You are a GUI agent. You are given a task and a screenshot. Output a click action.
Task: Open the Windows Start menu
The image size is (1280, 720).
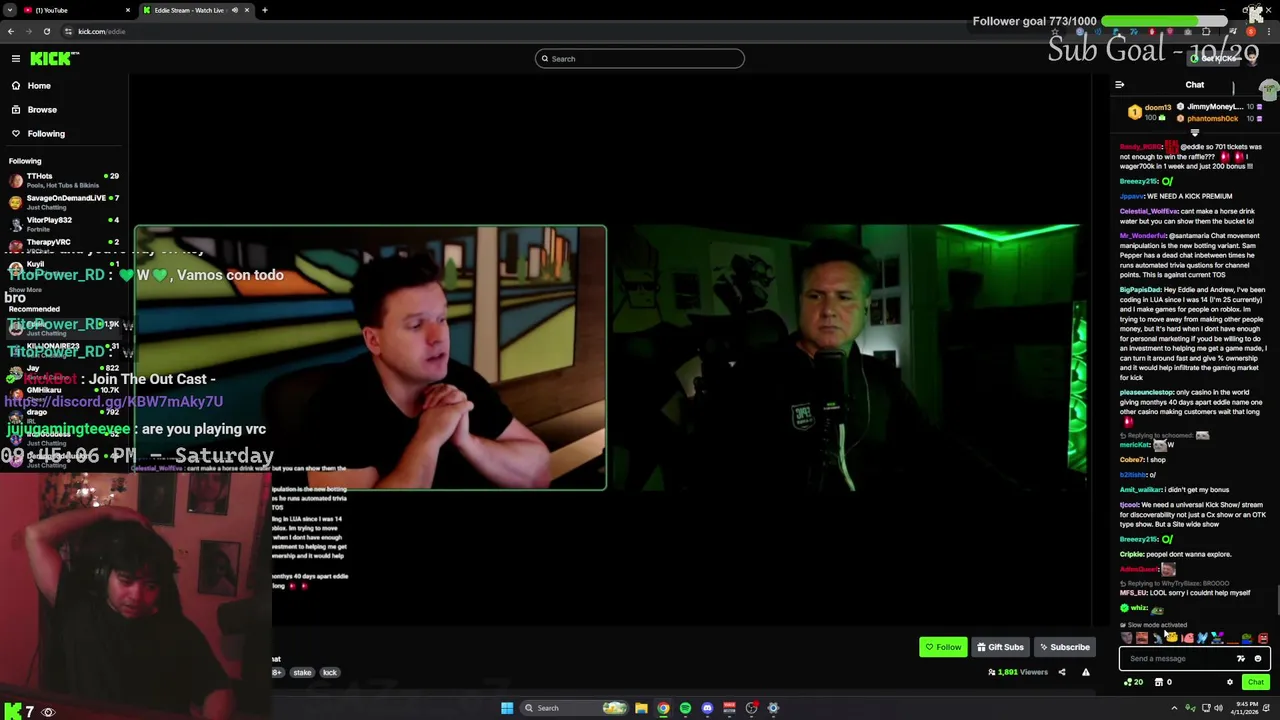tap(507, 708)
